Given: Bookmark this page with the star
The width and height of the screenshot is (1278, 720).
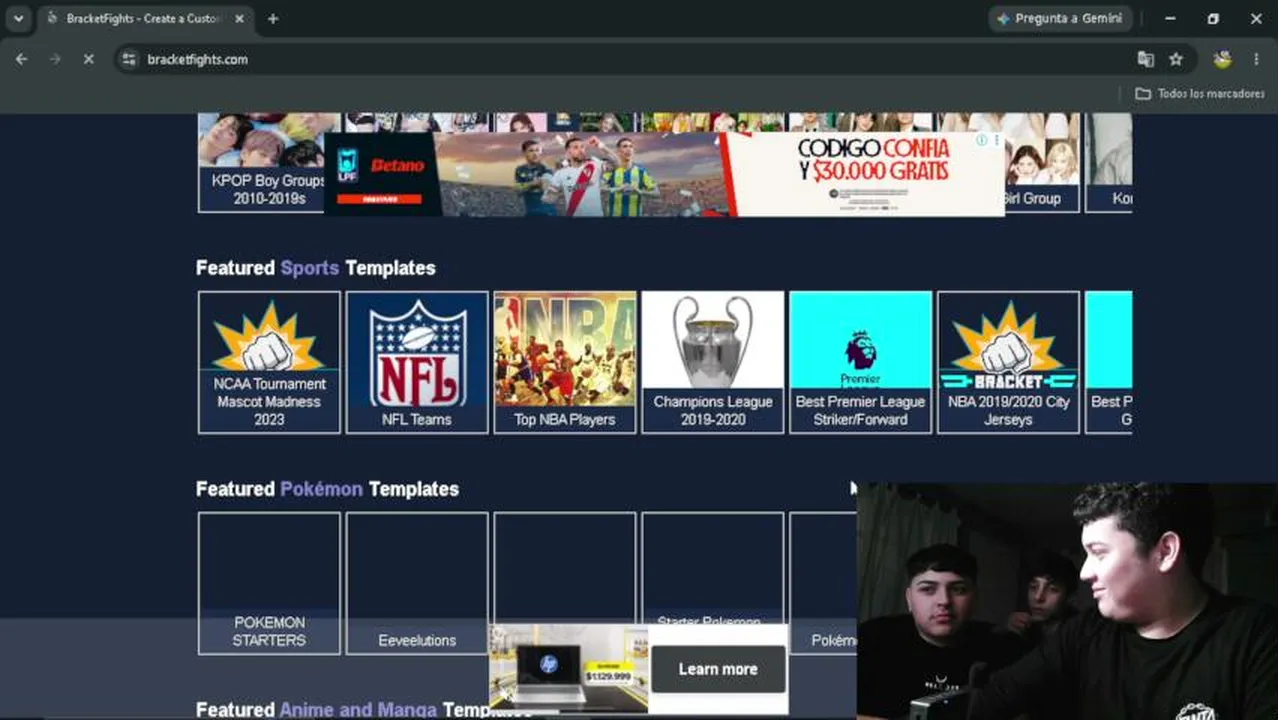Looking at the screenshot, I should 1176,59.
